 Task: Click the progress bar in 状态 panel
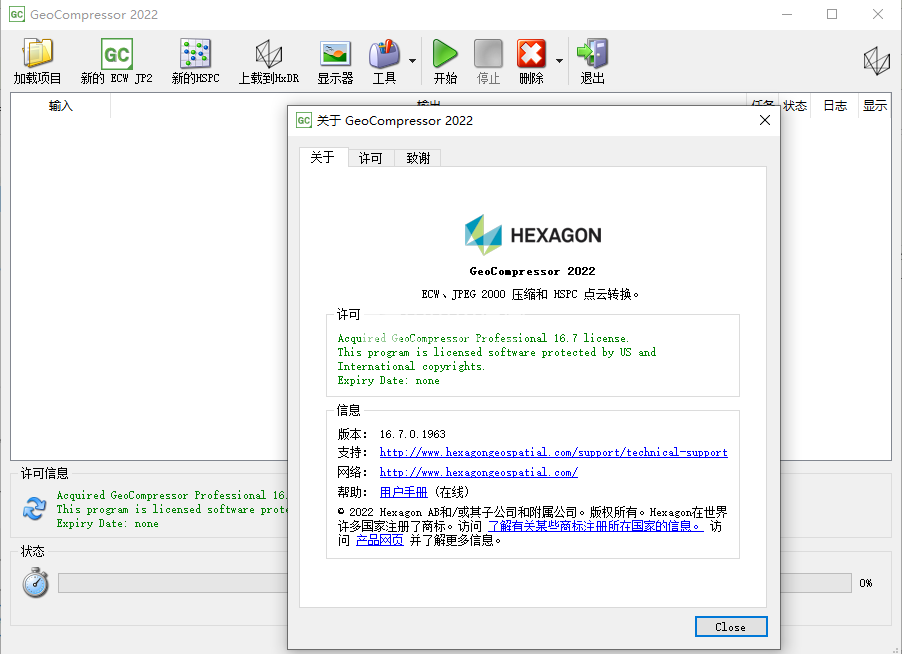(454, 583)
